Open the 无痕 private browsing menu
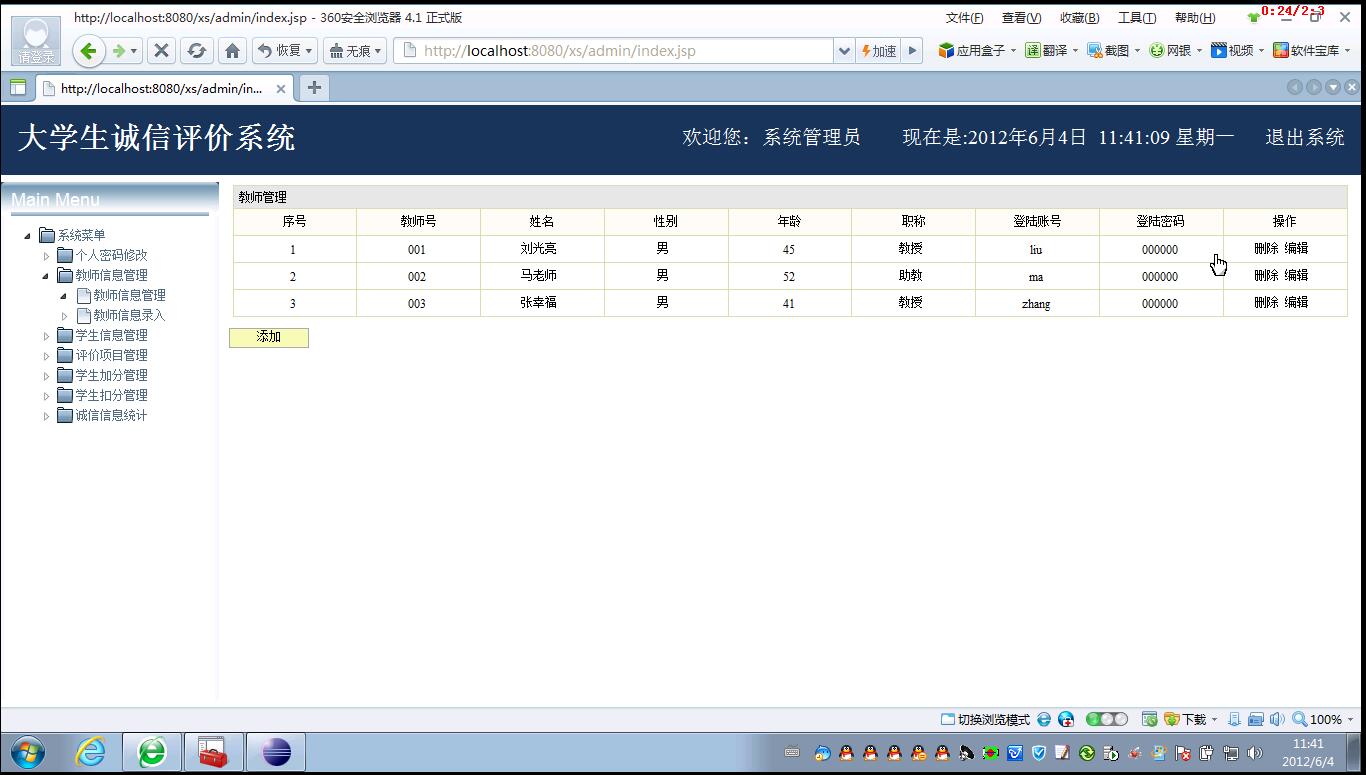 [355, 51]
